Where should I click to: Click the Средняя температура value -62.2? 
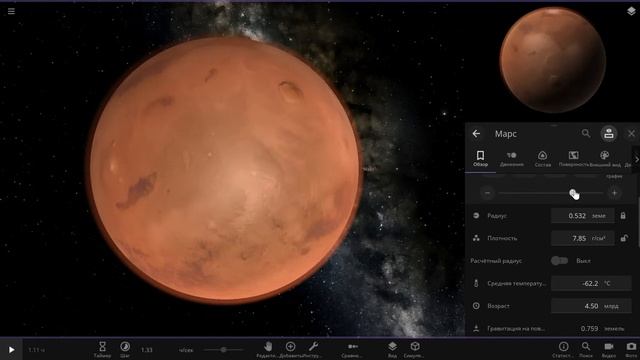[x=591, y=283]
